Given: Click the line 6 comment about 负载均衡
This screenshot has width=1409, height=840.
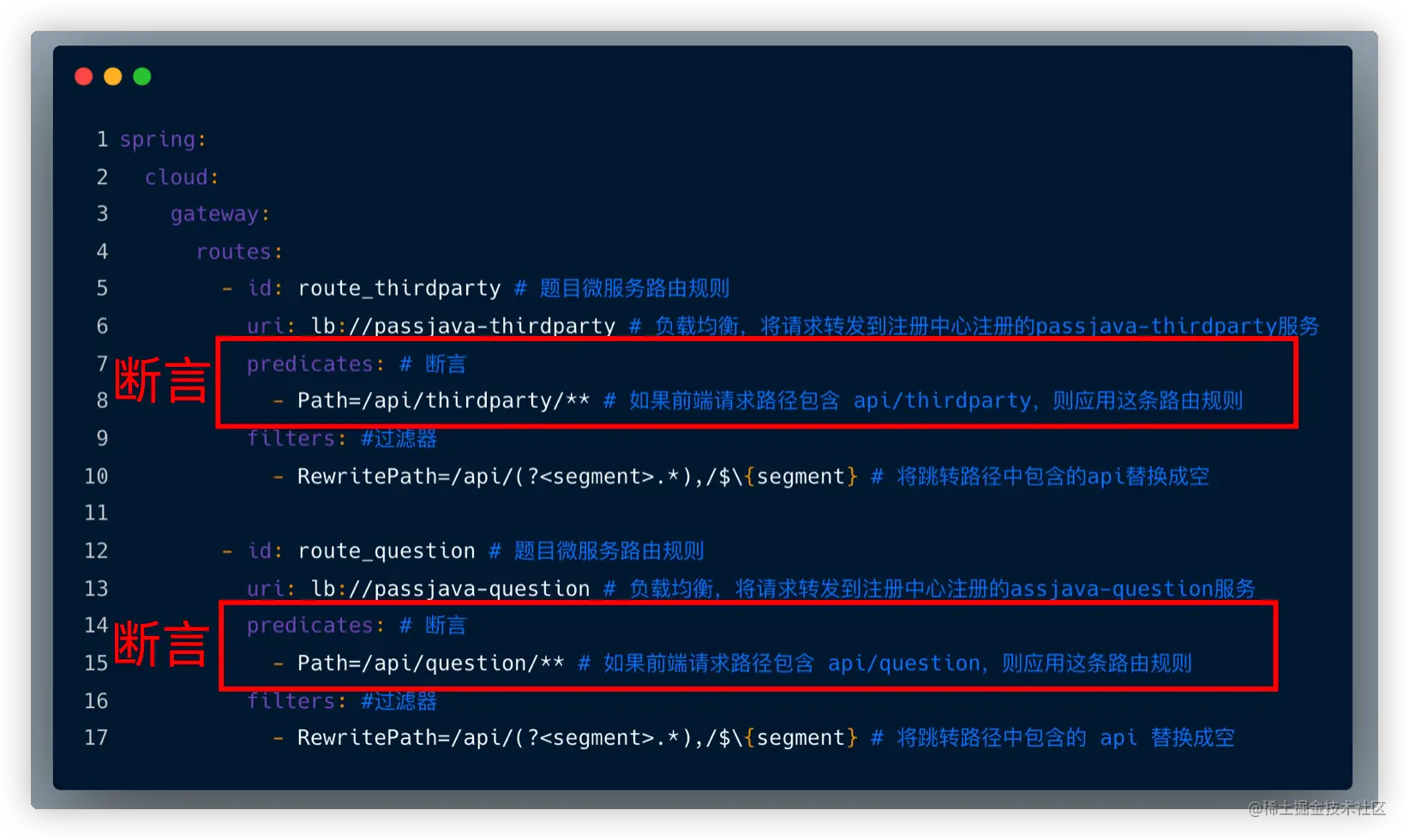Looking at the screenshot, I should tap(974, 326).
